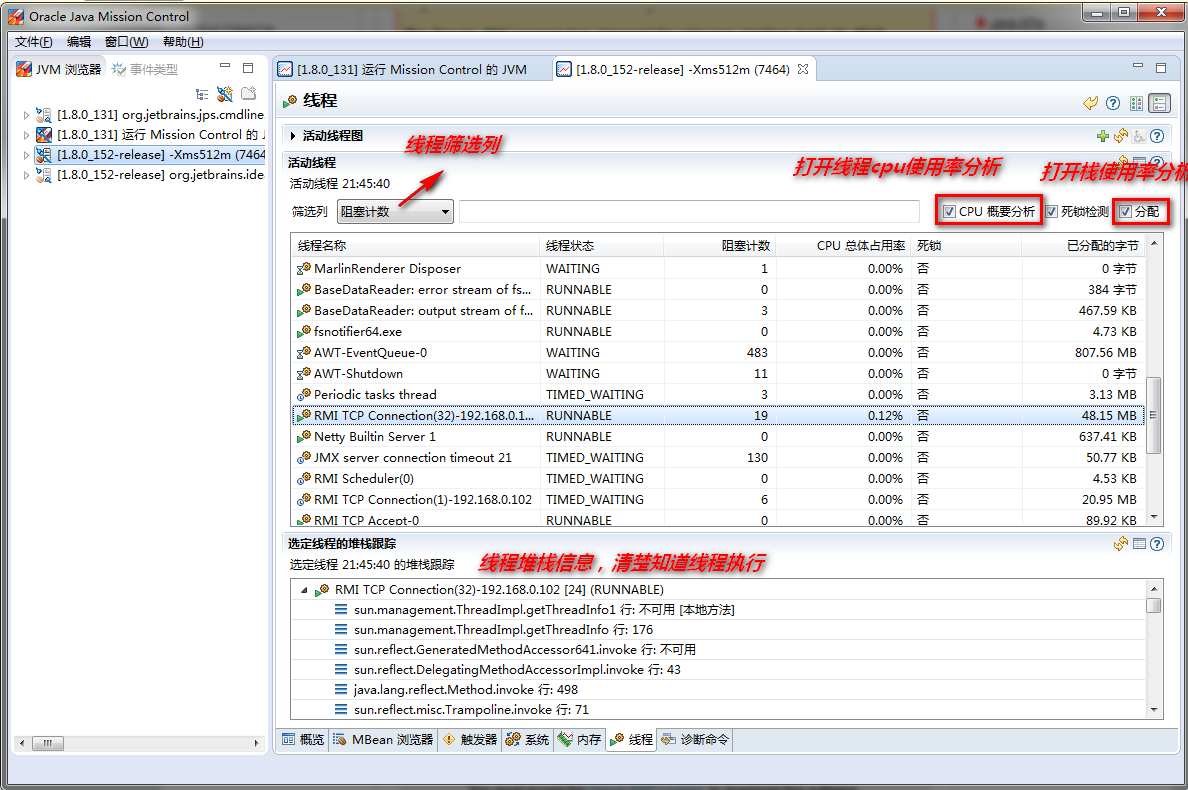1188x790 pixels.
Task: Select the java.lang.reflect.Method.invoke stack frame
Action: pos(718,690)
